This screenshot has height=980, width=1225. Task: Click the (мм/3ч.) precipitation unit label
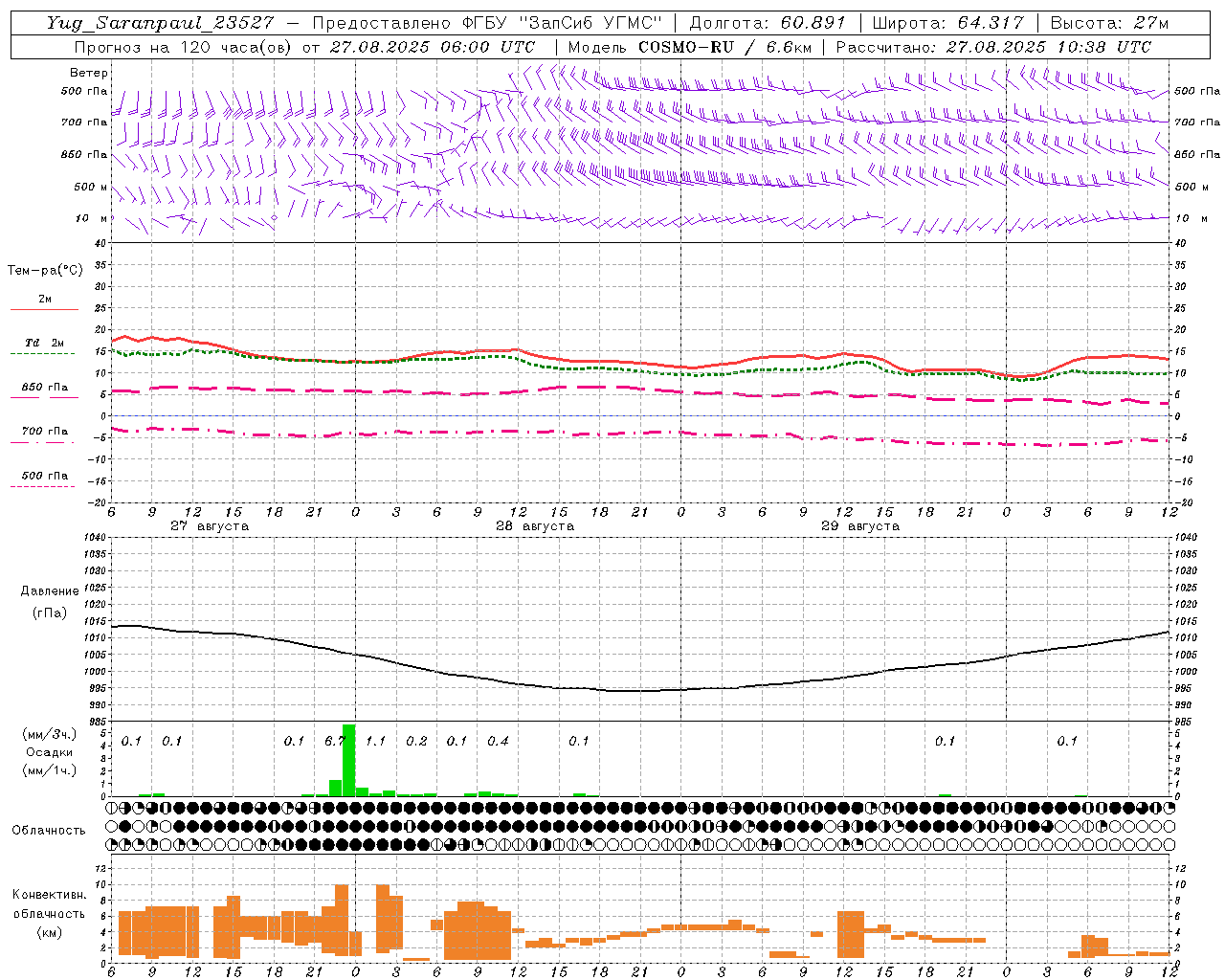[50, 735]
